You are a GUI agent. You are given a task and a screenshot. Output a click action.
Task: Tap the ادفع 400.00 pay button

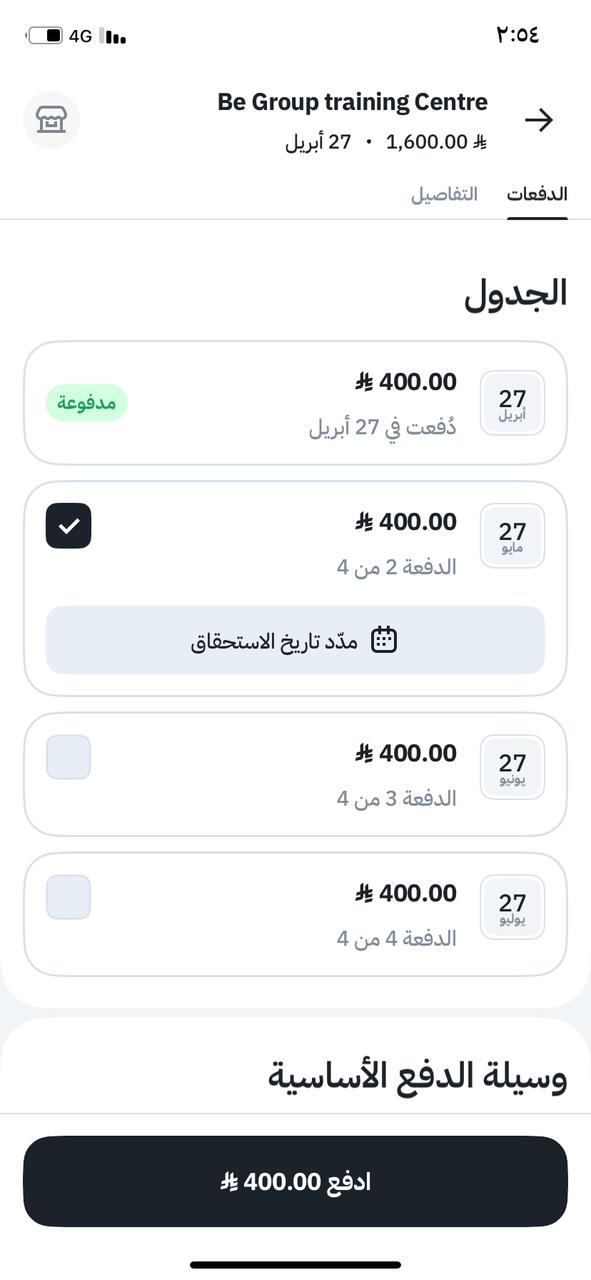click(295, 1181)
